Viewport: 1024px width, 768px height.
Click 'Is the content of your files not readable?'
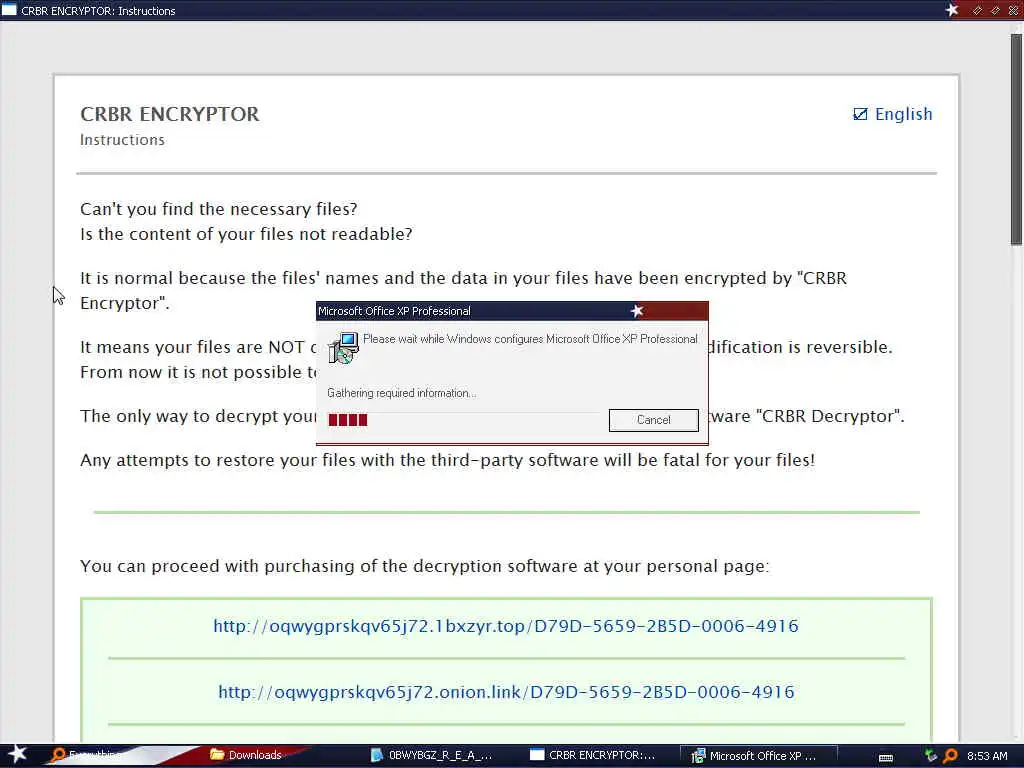[246, 234]
